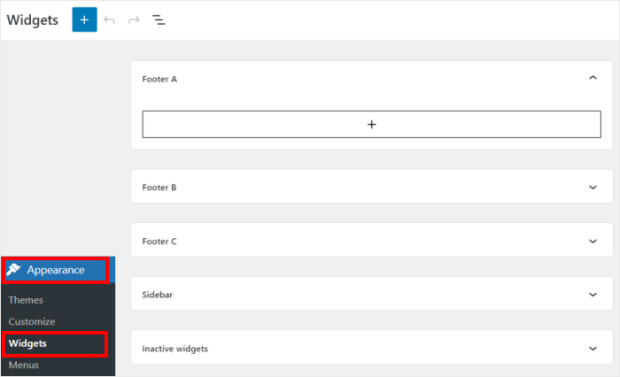
Task: Open the Menus submenu item
Action: pos(24,365)
